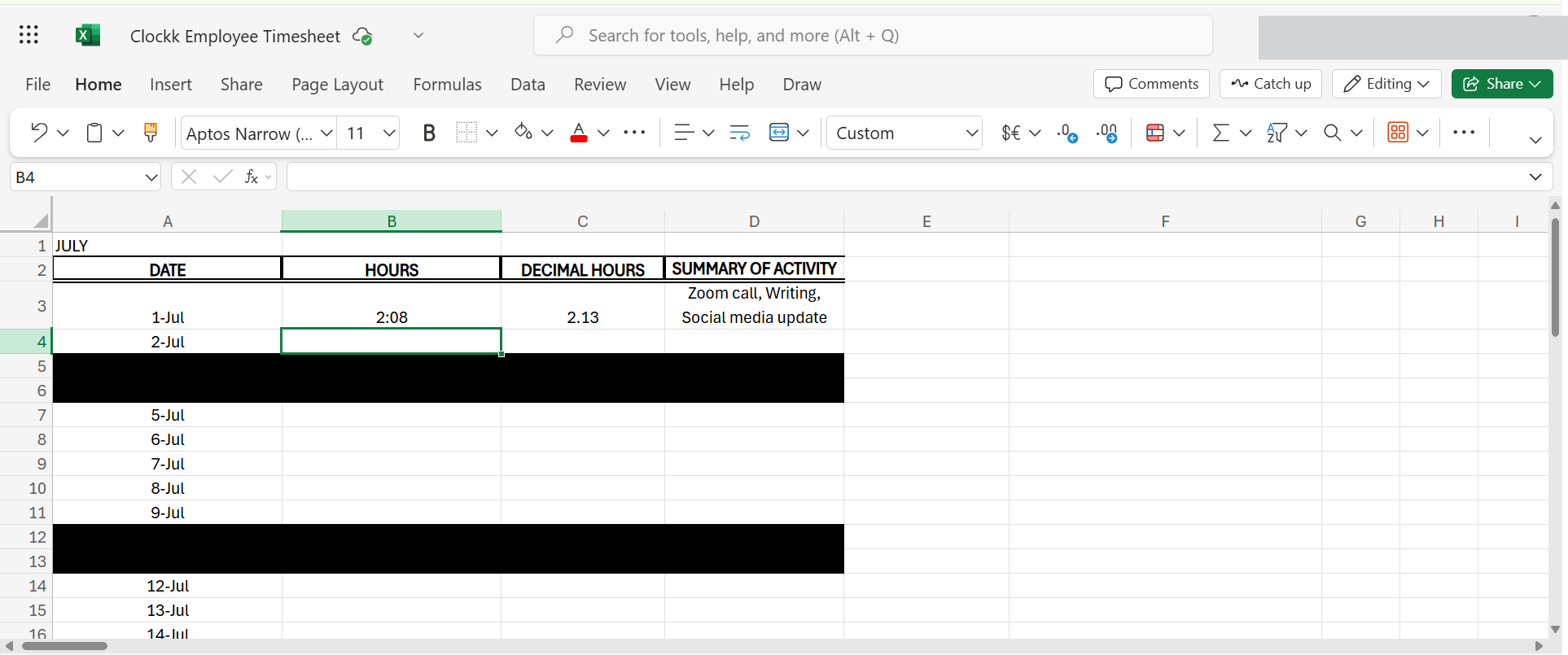The width and height of the screenshot is (1568, 655).
Task: Click the formula bar cancel X icon
Action: pyautogui.click(x=189, y=177)
